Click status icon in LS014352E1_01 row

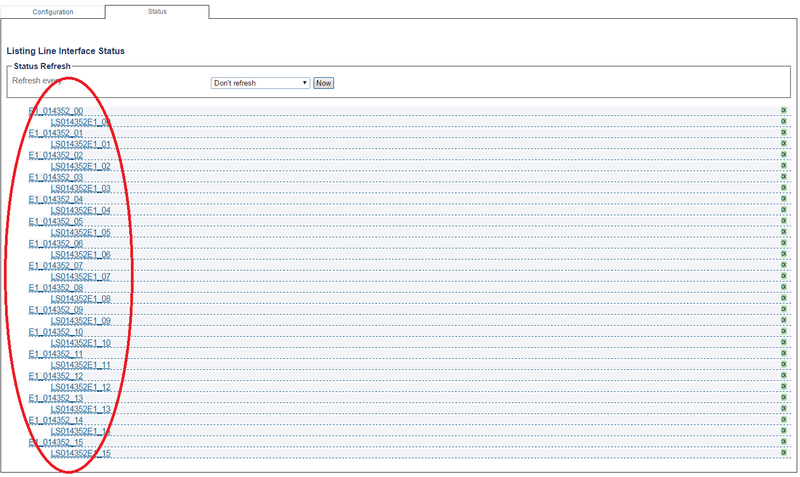click(x=784, y=143)
